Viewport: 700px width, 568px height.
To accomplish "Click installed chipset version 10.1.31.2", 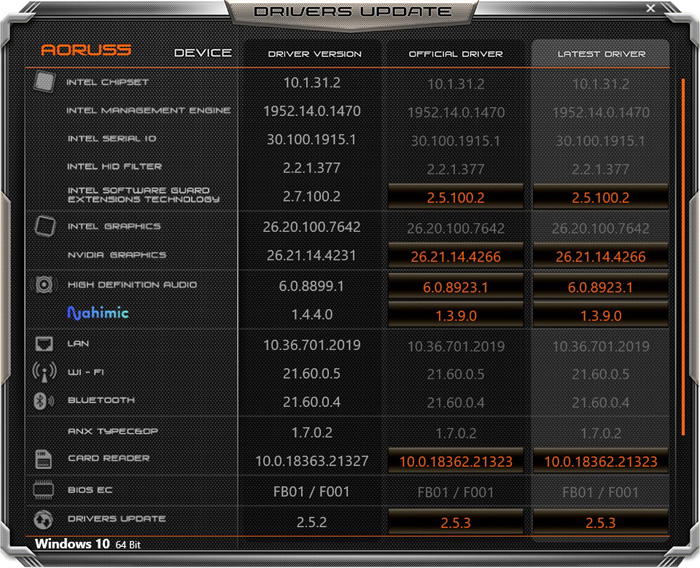I will click(x=312, y=83).
